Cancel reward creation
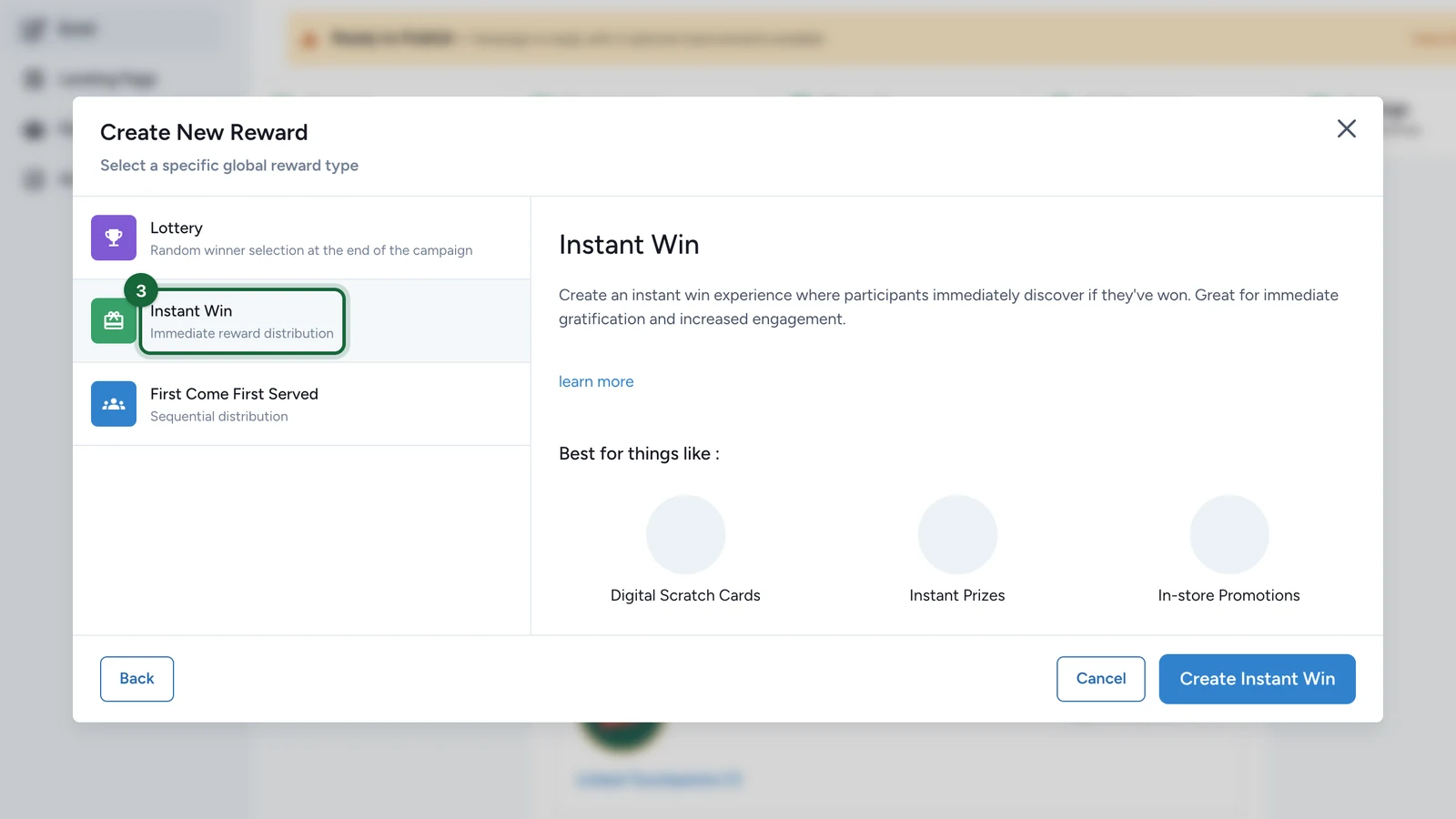 pyautogui.click(x=1101, y=679)
